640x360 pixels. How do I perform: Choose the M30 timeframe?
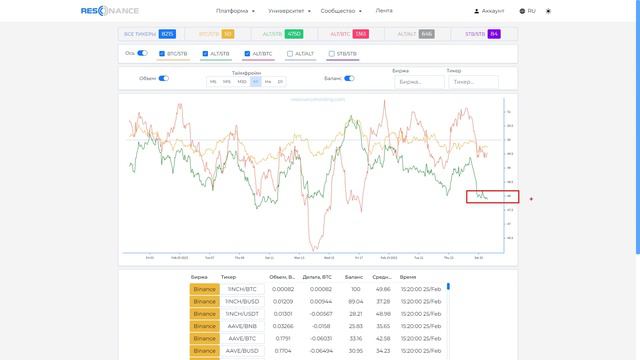(x=242, y=82)
